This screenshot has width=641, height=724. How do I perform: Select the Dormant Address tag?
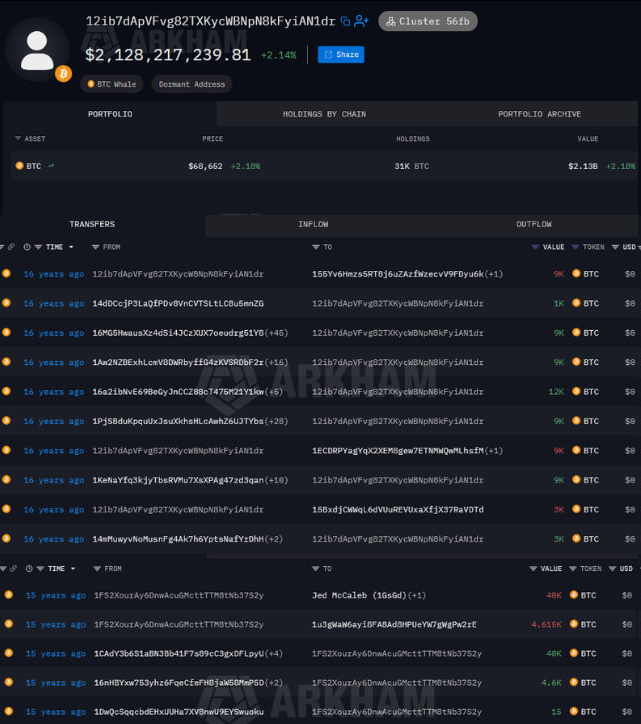(x=192, y=84)
